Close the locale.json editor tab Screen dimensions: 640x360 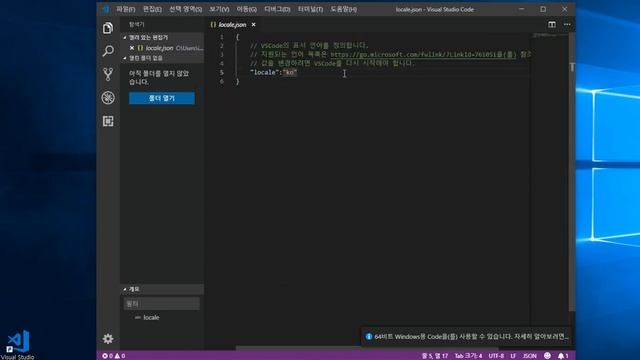click(253, 24)
